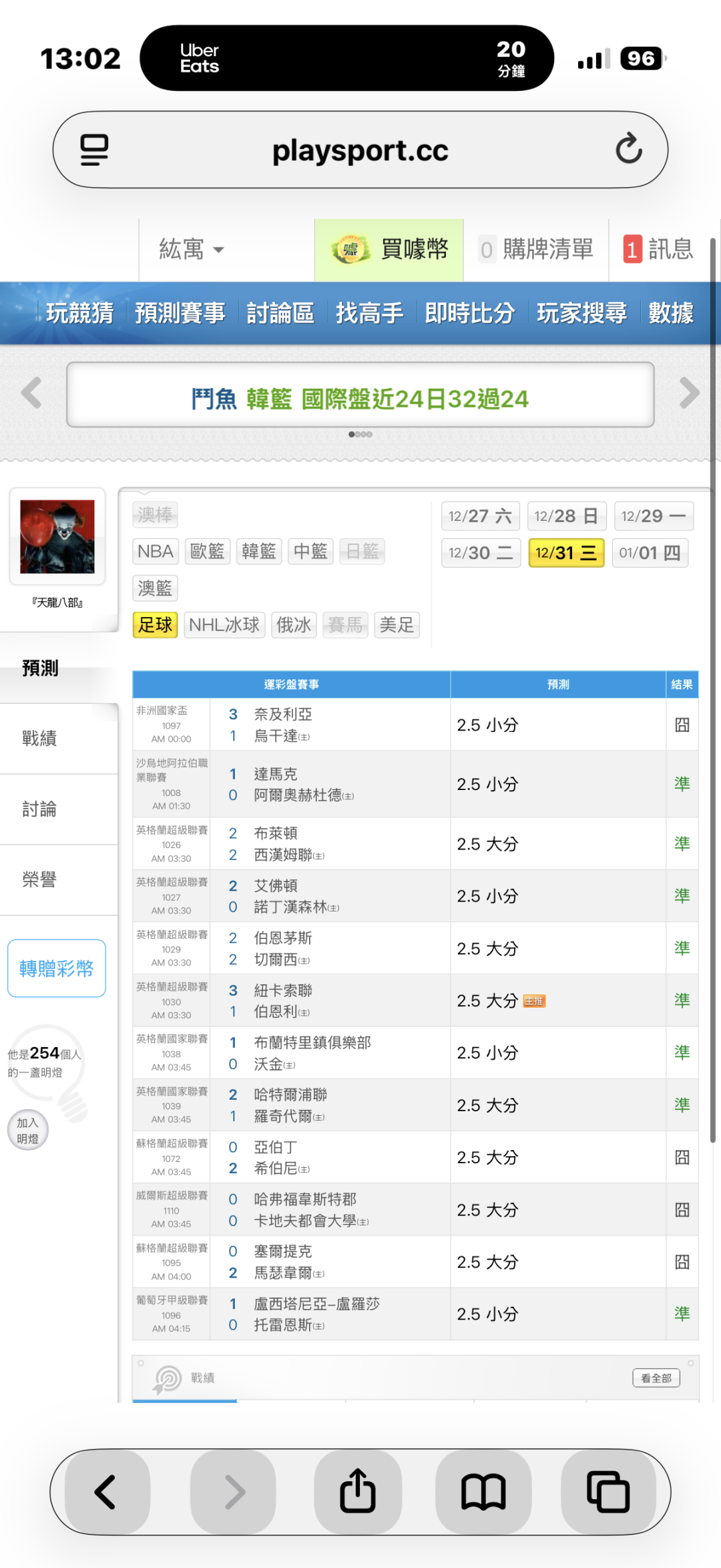Tap the user profile avatar thumbnail
Image resolution: width=721 pixels, height=1568 pixels.
[57, 537]
